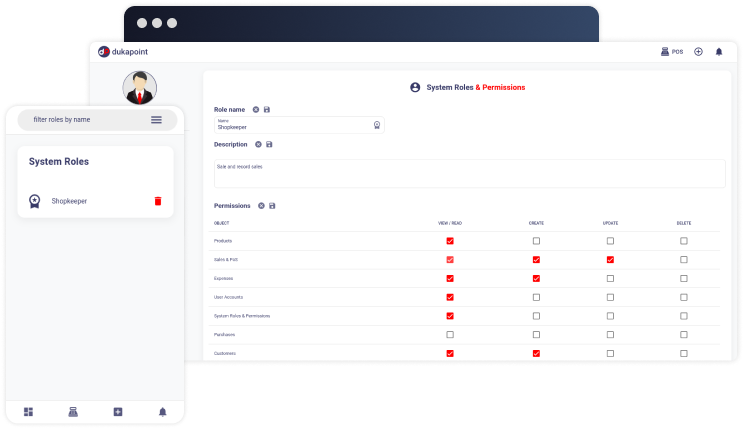Enable Products Delete permission

point(684,241)
